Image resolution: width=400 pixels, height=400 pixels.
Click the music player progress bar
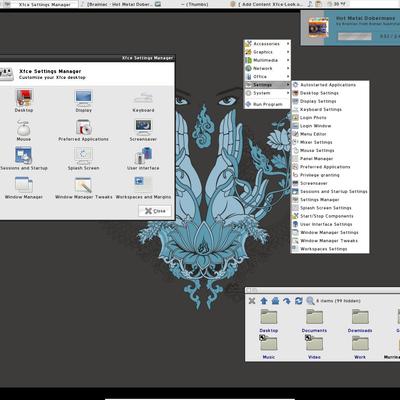point(355,36)
